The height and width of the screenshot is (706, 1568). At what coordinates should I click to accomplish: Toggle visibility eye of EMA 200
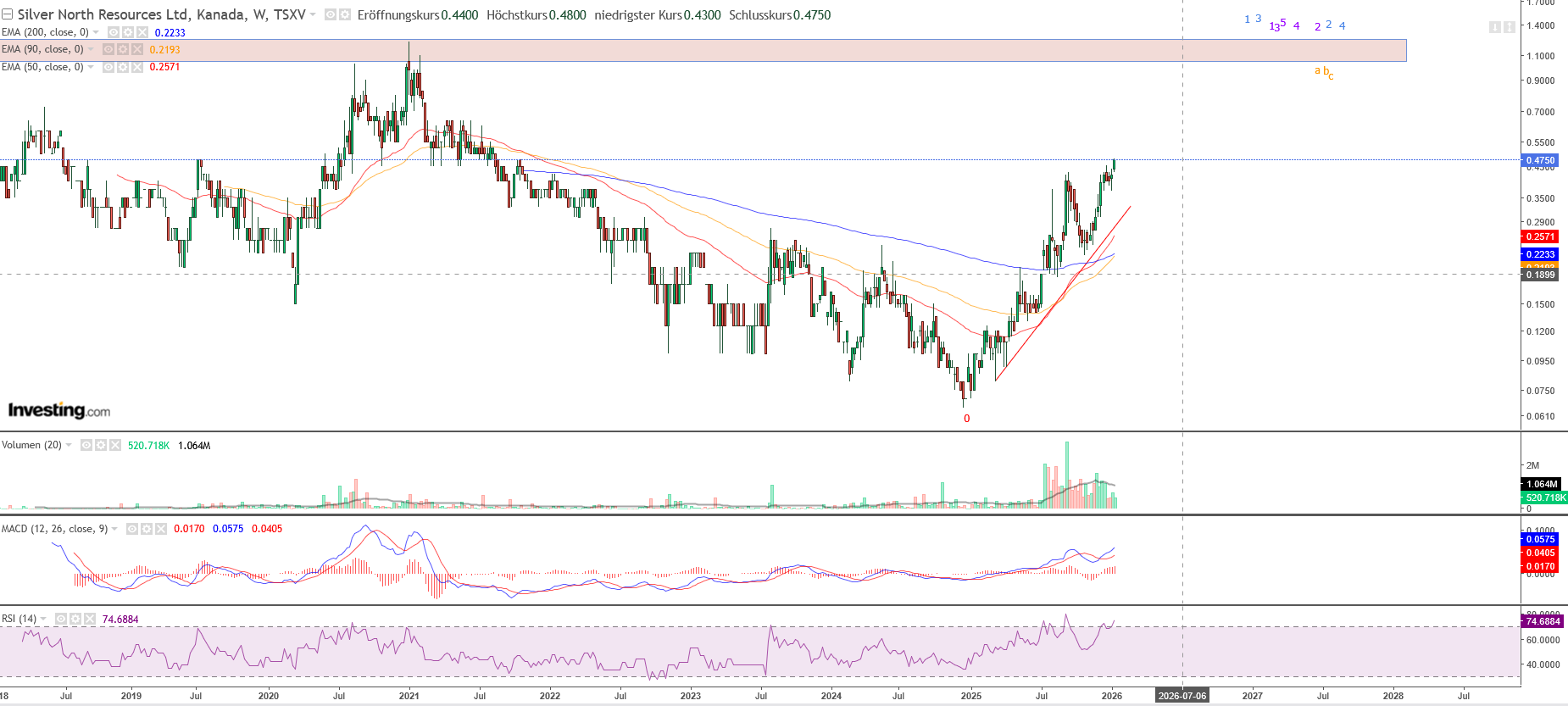coord(114,32)
